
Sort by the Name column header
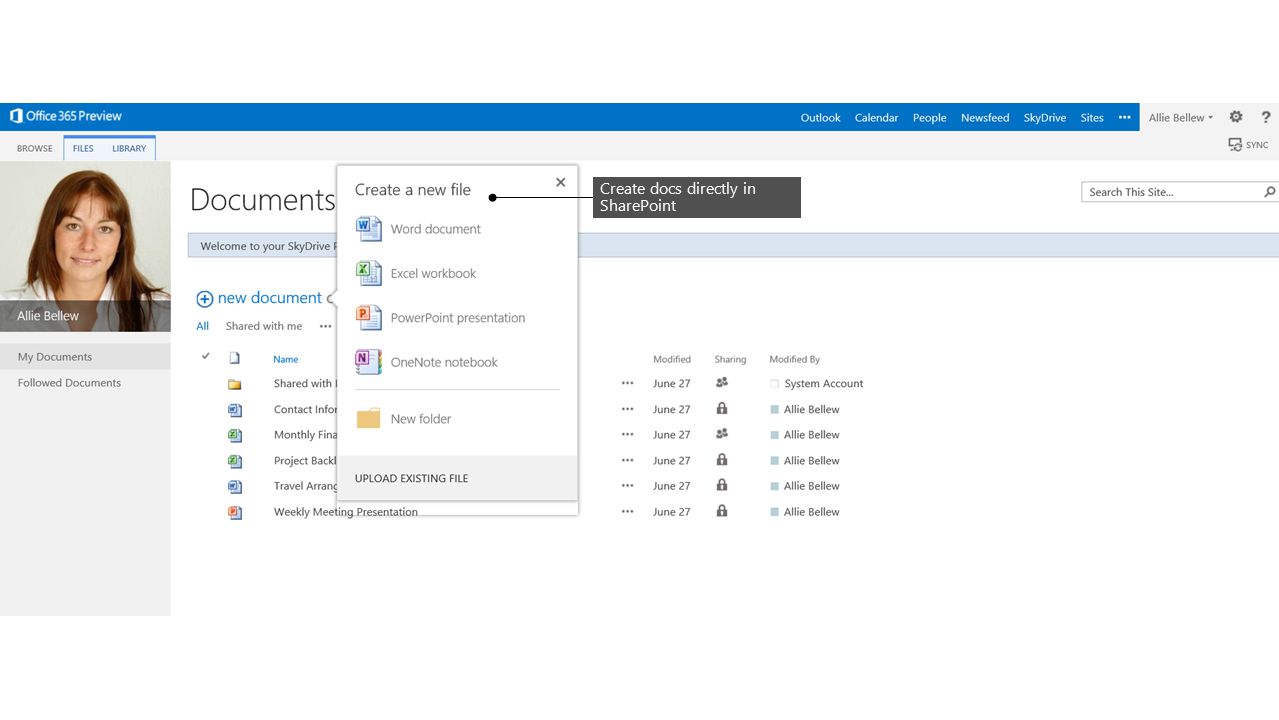point(286,359)
